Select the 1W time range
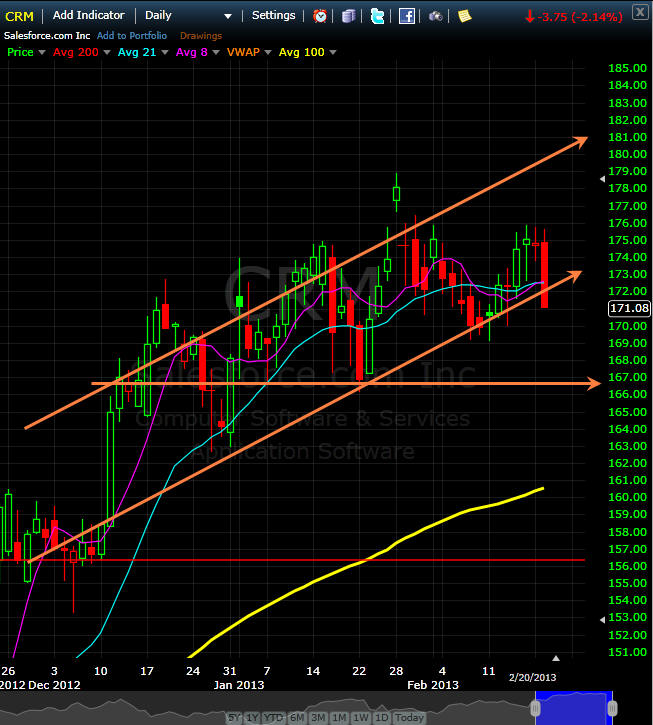Image resolution: width=653 pixels, height=725 pixels. (360, 718)
